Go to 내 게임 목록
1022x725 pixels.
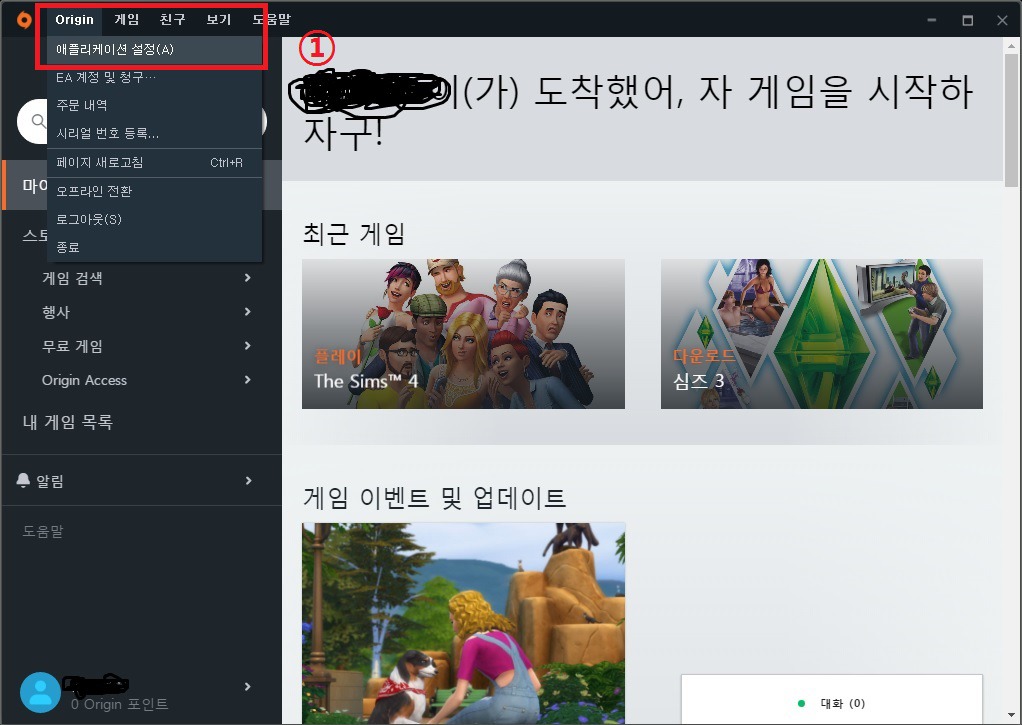(68, 422)
